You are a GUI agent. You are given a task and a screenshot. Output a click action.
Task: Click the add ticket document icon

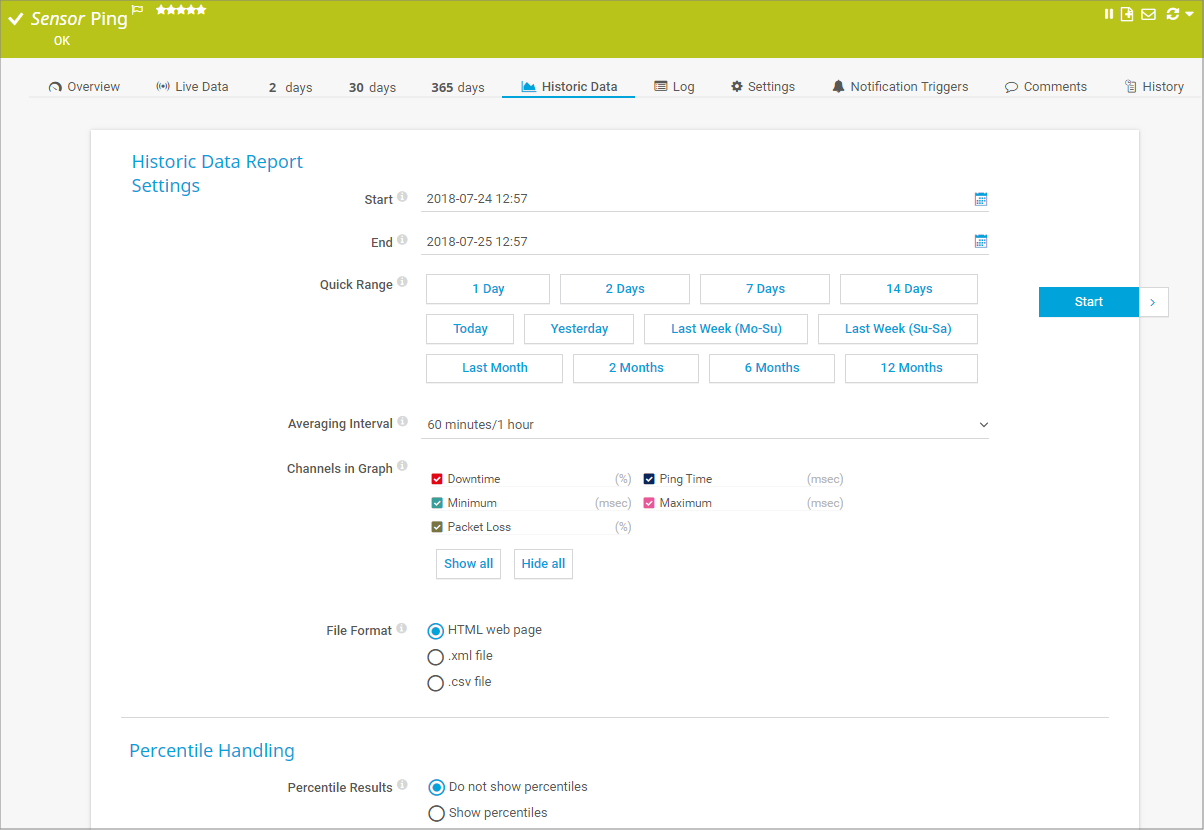1127,14
